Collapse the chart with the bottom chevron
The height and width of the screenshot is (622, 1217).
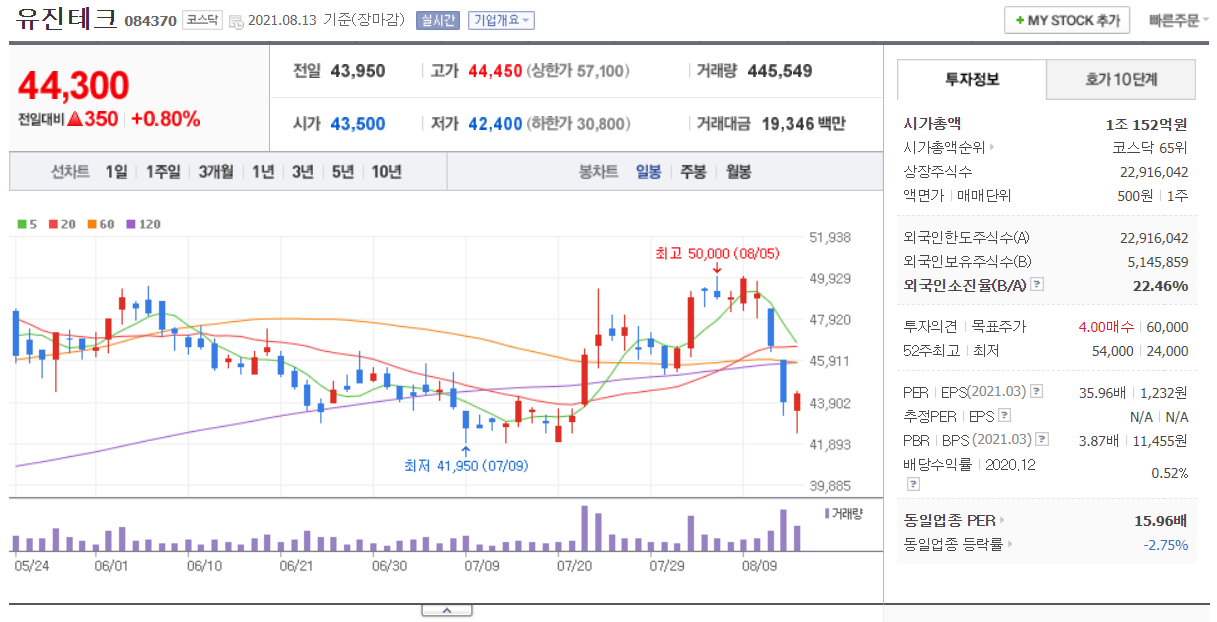[447, 610]
